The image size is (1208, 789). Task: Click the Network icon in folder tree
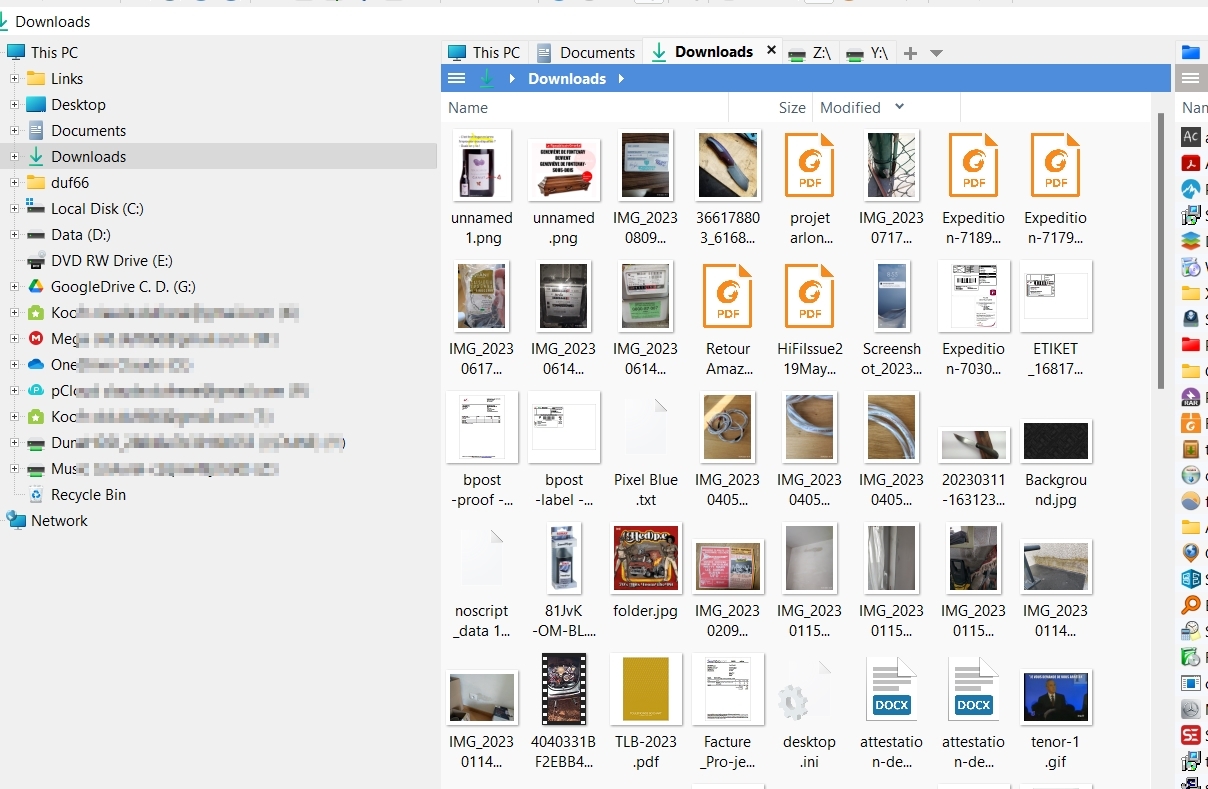click(x=16, y=520)
